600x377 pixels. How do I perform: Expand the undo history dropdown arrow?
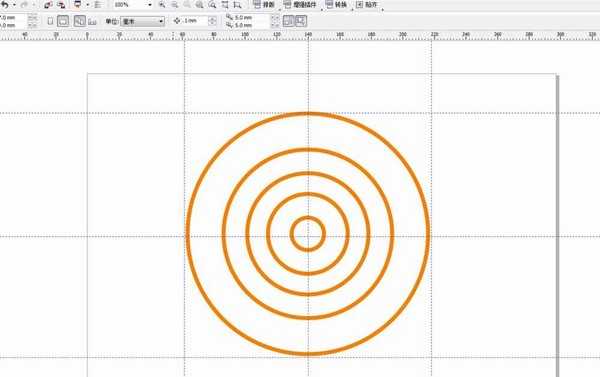point(14,5)
